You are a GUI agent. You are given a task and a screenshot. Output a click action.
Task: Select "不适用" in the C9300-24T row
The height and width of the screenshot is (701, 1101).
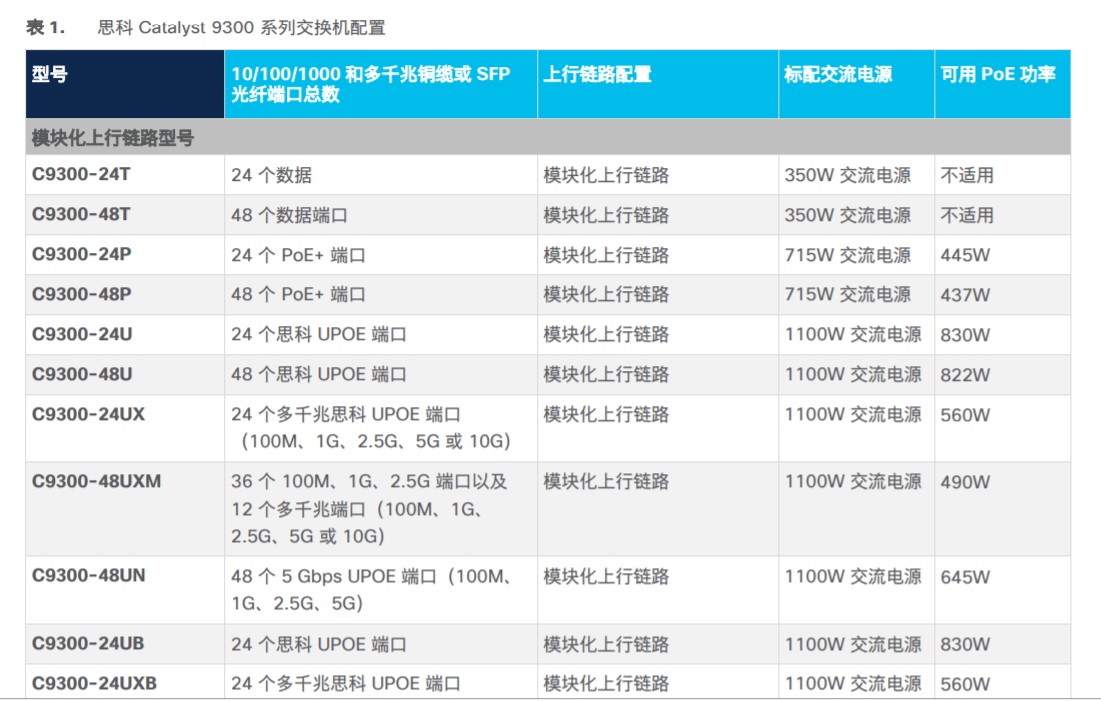pyautogui.click(x=967, y=175)
